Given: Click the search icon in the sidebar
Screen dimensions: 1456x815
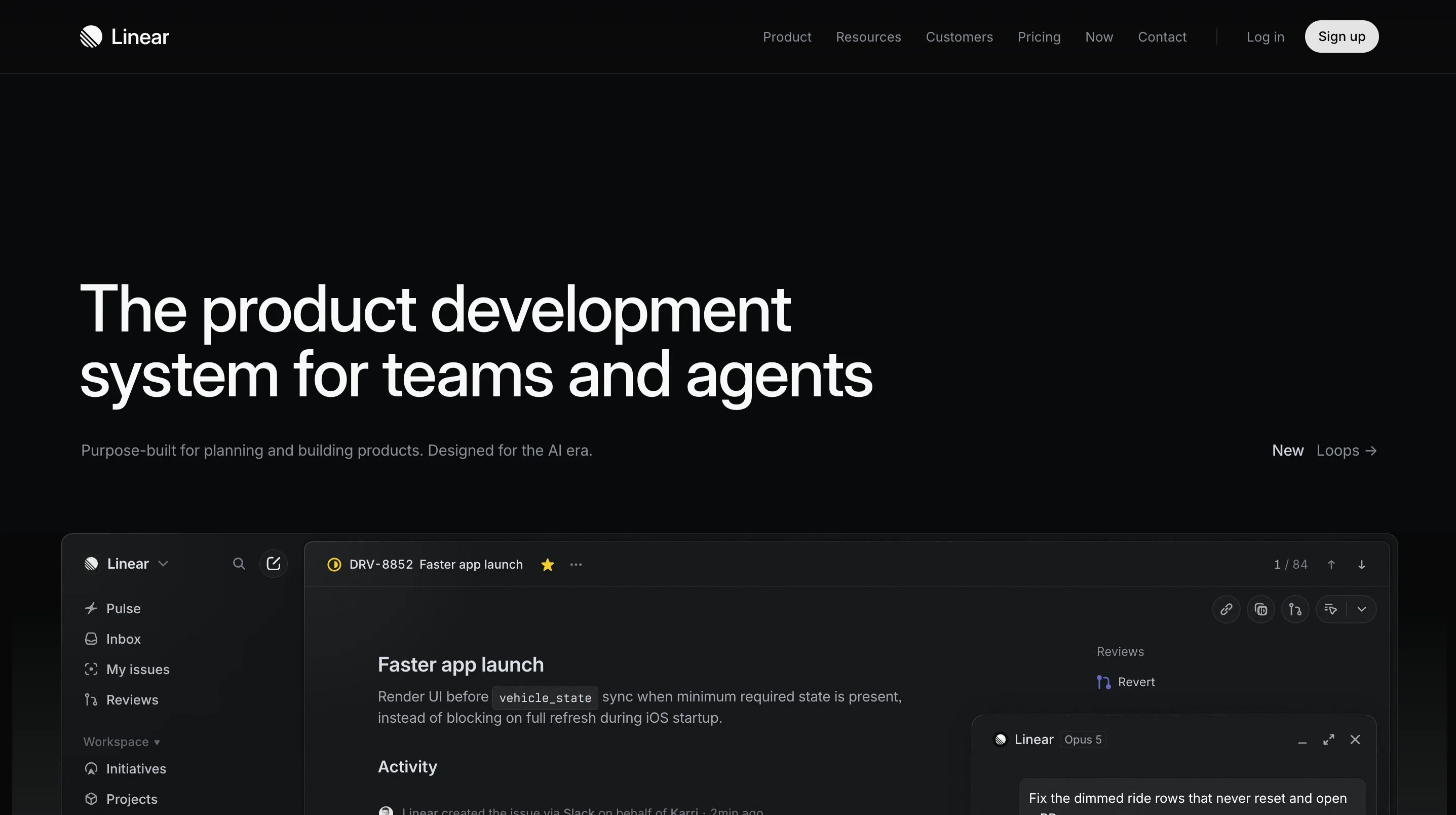Looking at the screenshot, I should point(239,563).
